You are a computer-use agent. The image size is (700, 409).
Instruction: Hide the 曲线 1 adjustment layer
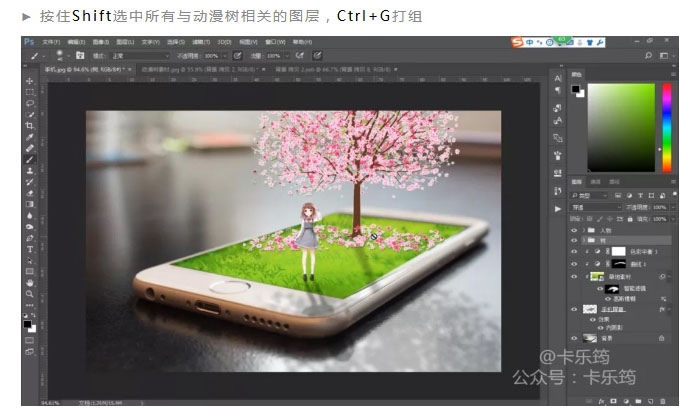point(574,264)
